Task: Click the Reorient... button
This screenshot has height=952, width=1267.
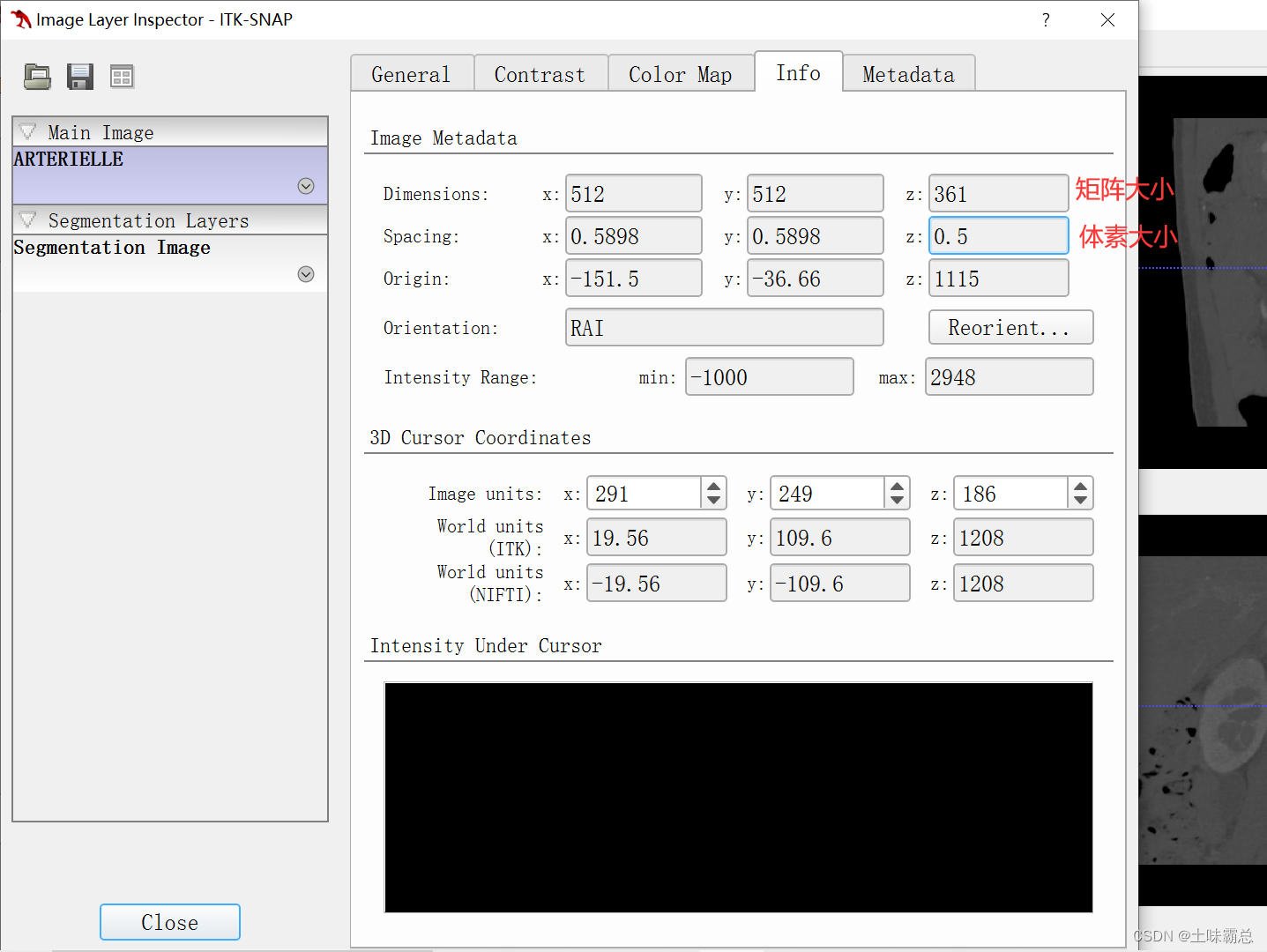Action: point(1010,327)
